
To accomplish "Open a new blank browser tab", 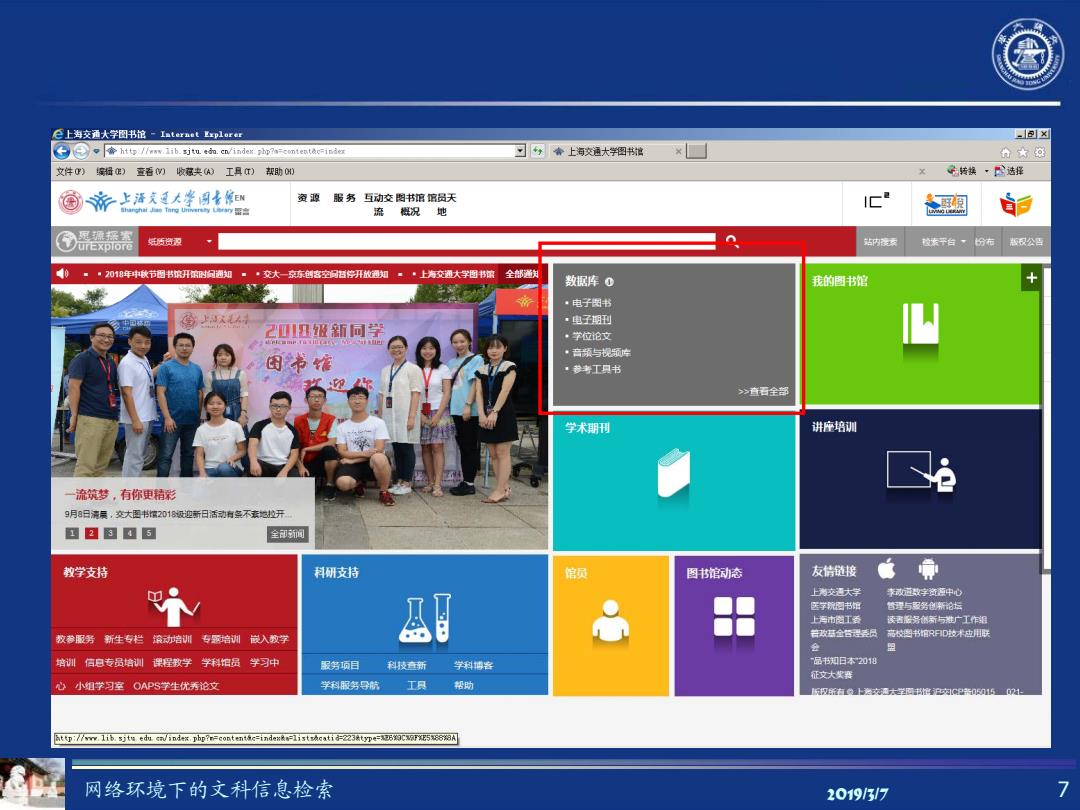I will point(696,151).
